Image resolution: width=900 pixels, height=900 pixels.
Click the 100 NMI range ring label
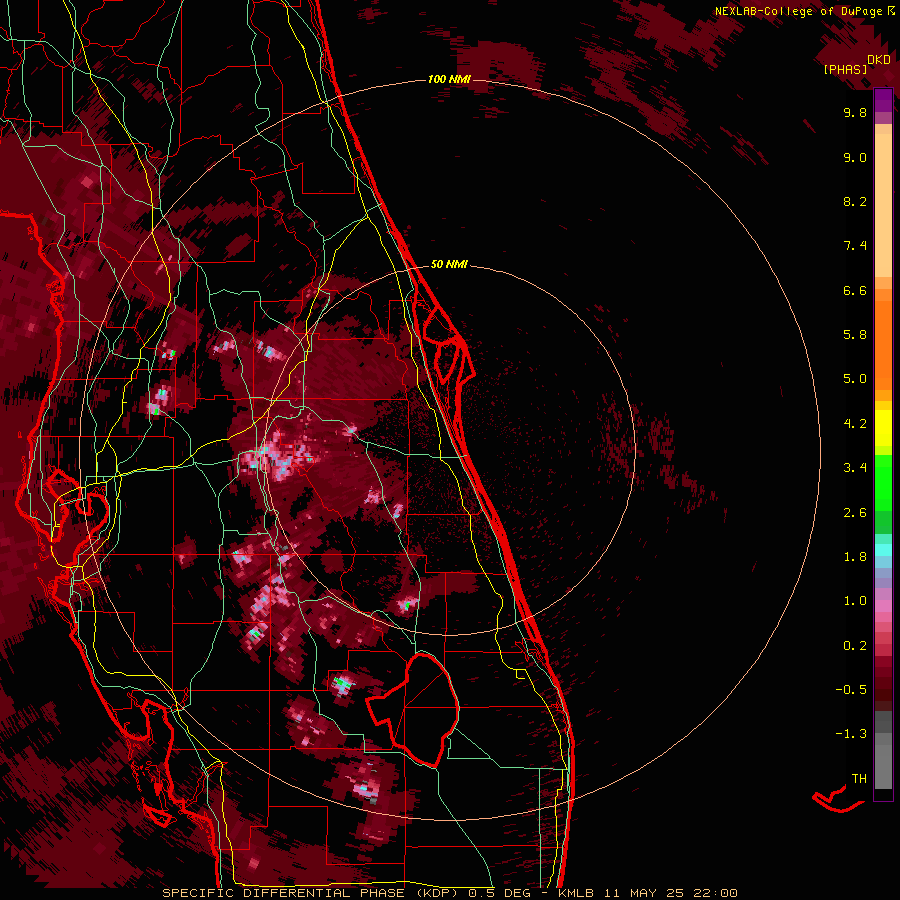pos(449,79)
